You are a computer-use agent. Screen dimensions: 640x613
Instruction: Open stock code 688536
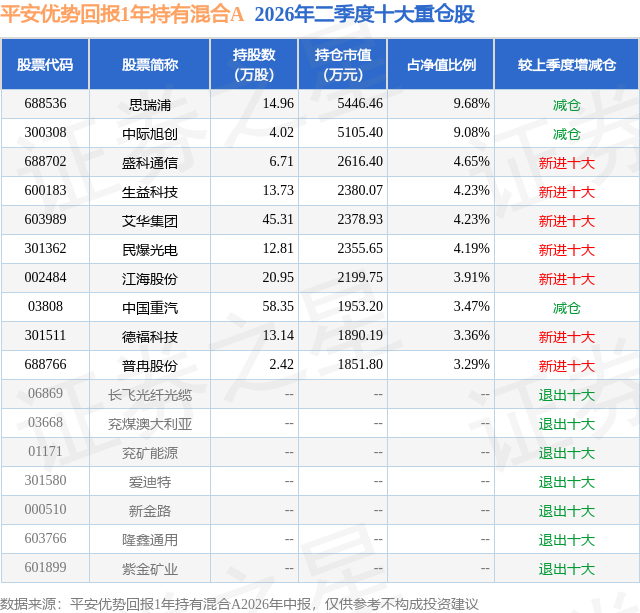point(45,104)
